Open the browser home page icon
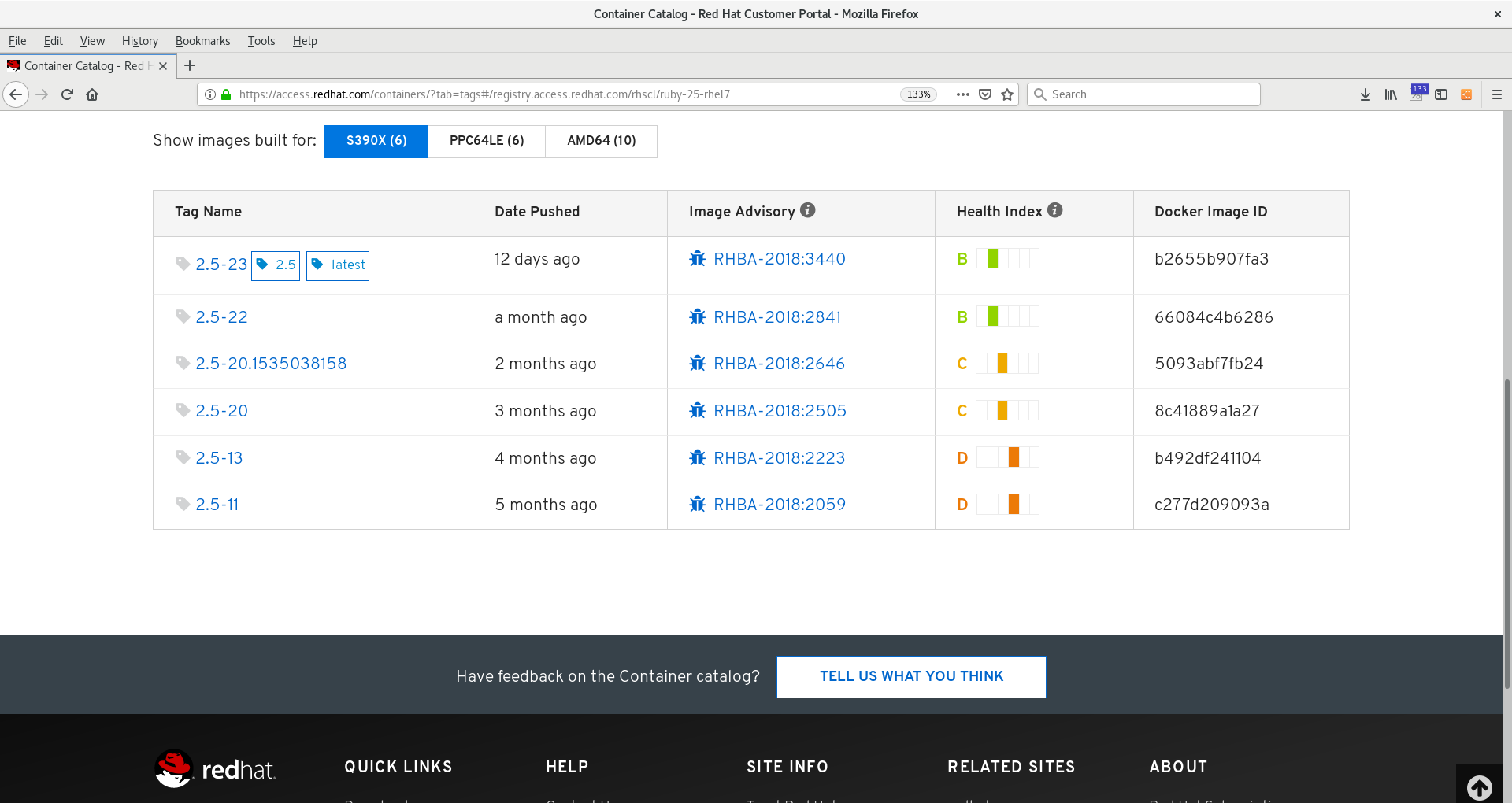The height and width of the screenshot is (803, 1512). coord(92,94)
